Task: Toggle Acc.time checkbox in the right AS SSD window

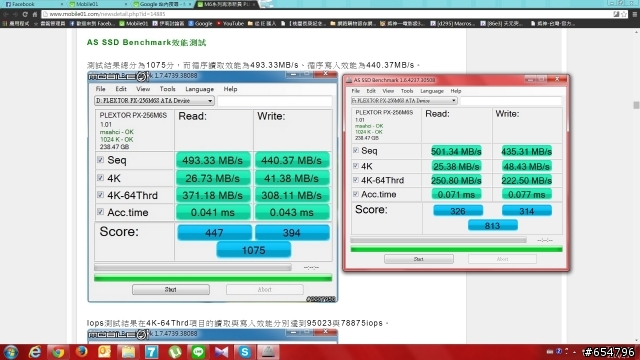Action: click(356, 194)
